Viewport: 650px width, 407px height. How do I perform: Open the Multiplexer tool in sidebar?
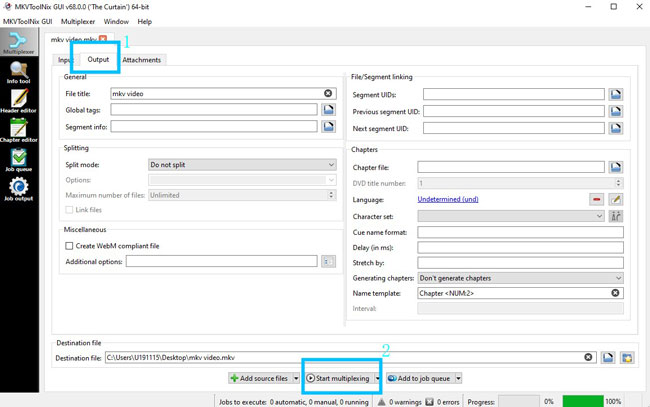tap(19, 42)
